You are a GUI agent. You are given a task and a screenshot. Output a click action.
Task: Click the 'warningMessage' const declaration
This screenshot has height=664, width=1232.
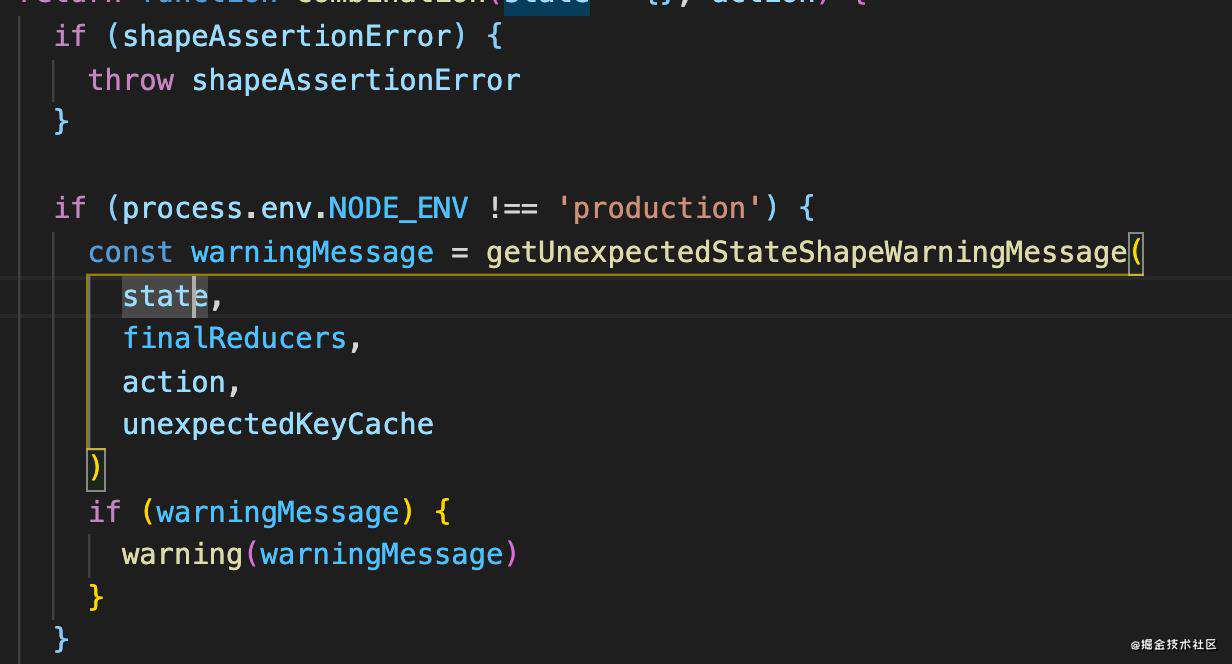(312, 253)
